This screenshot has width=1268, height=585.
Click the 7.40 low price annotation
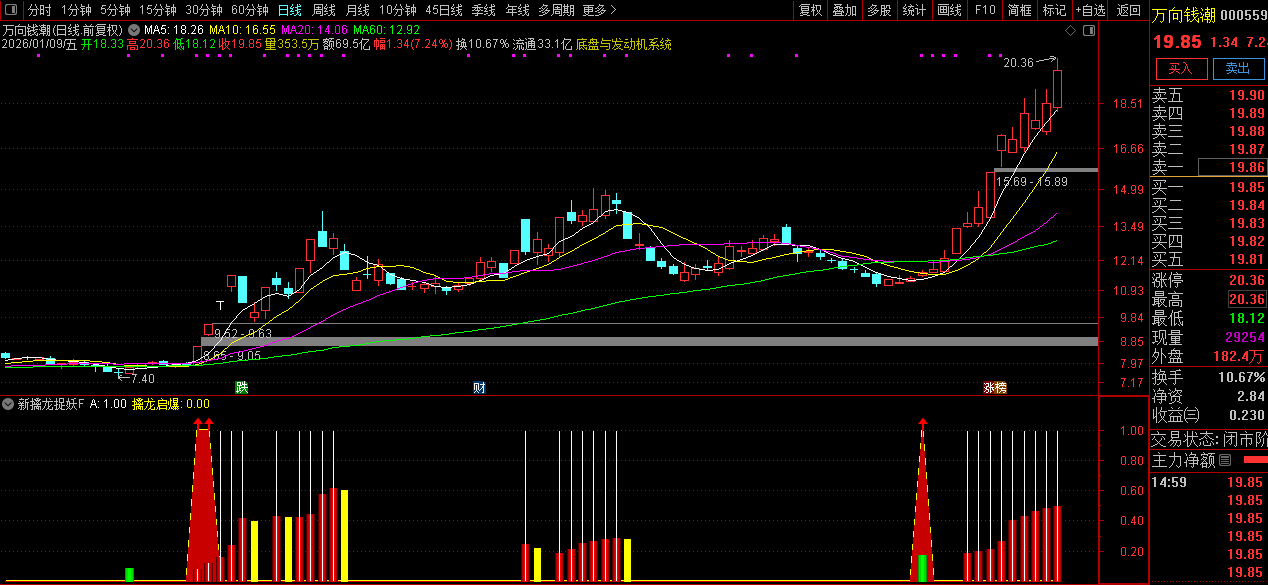143,379
